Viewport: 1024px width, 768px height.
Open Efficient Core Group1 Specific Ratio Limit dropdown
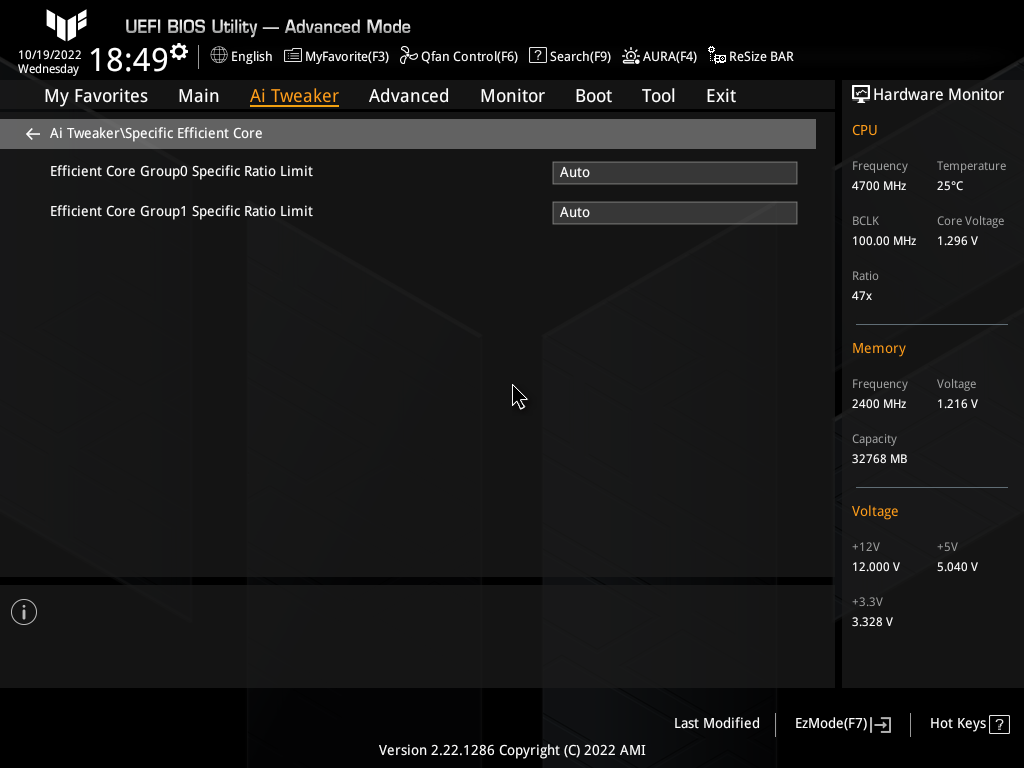[x=674, y=212]
